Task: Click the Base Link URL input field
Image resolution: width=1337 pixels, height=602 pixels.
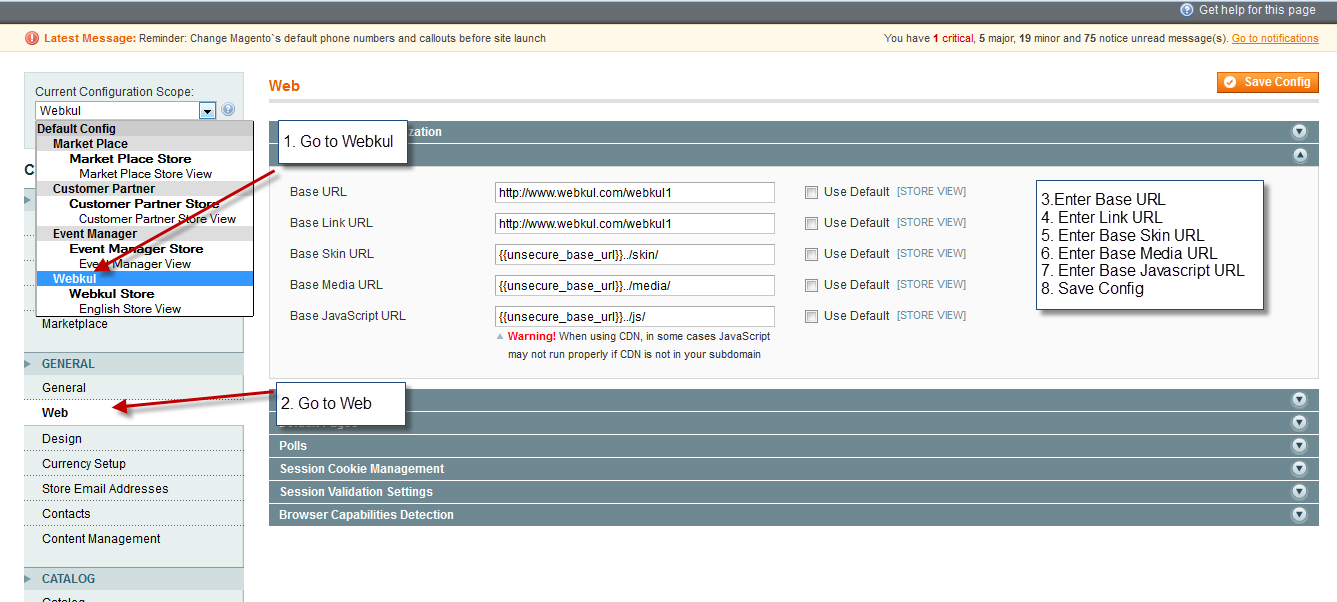Action: point(635,223)
